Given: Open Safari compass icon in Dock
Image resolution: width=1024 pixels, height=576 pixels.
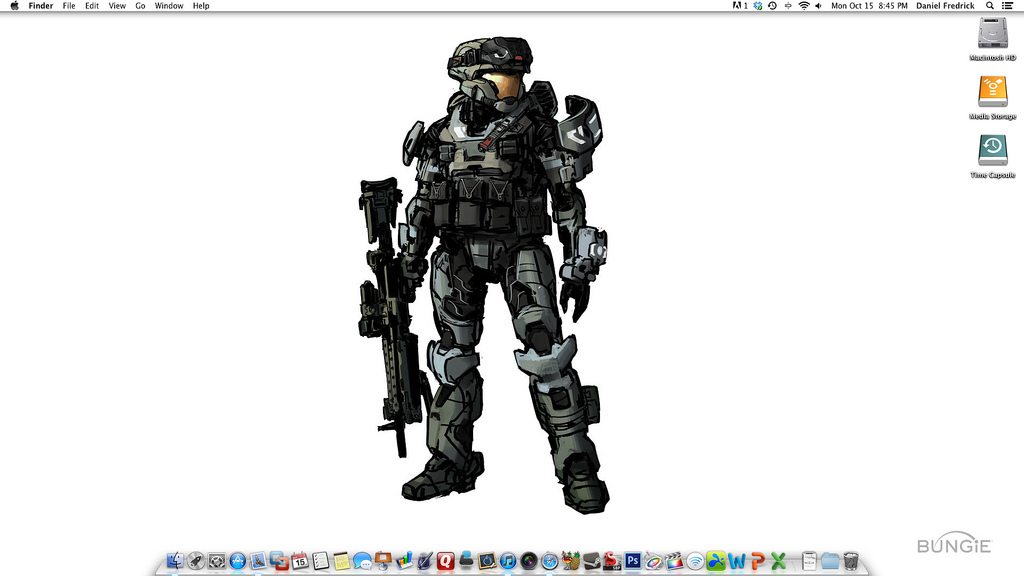Looking at the screenshot, I should click(x=550, y=560).
